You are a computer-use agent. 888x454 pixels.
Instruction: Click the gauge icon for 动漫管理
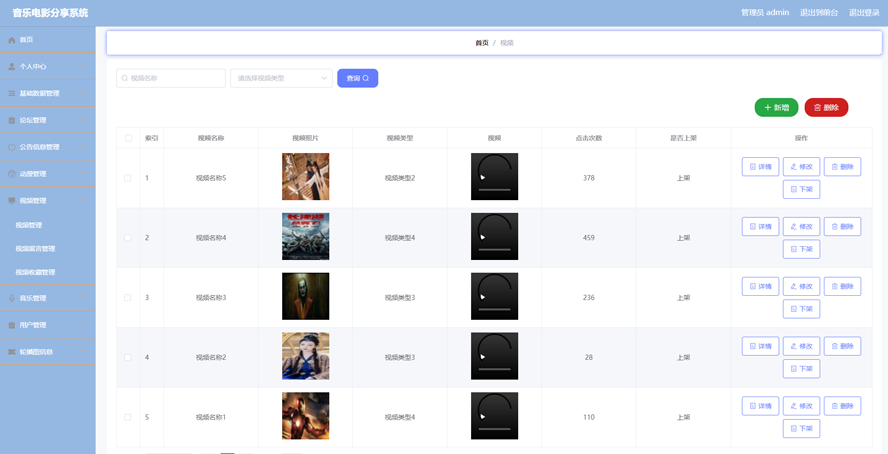pos(12,174)
